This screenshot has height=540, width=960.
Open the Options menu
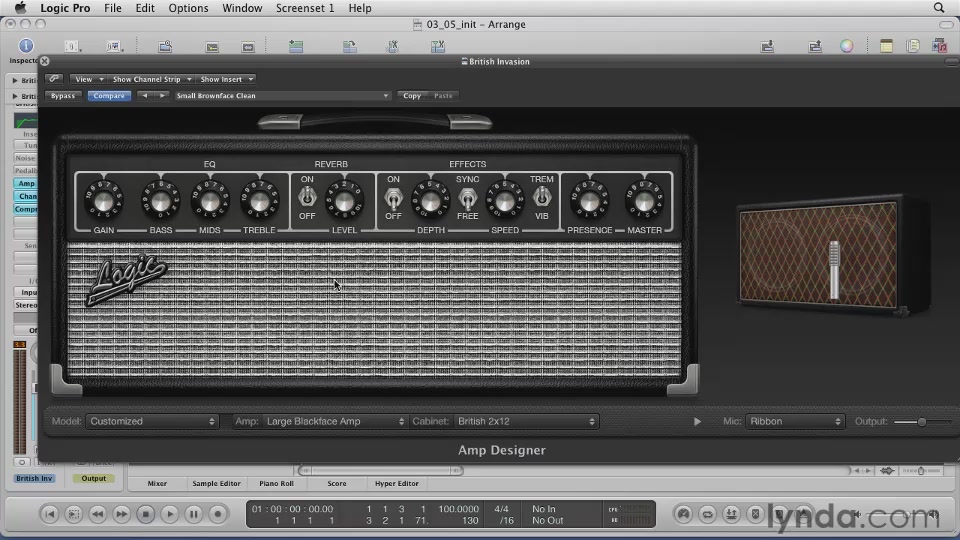189,8
